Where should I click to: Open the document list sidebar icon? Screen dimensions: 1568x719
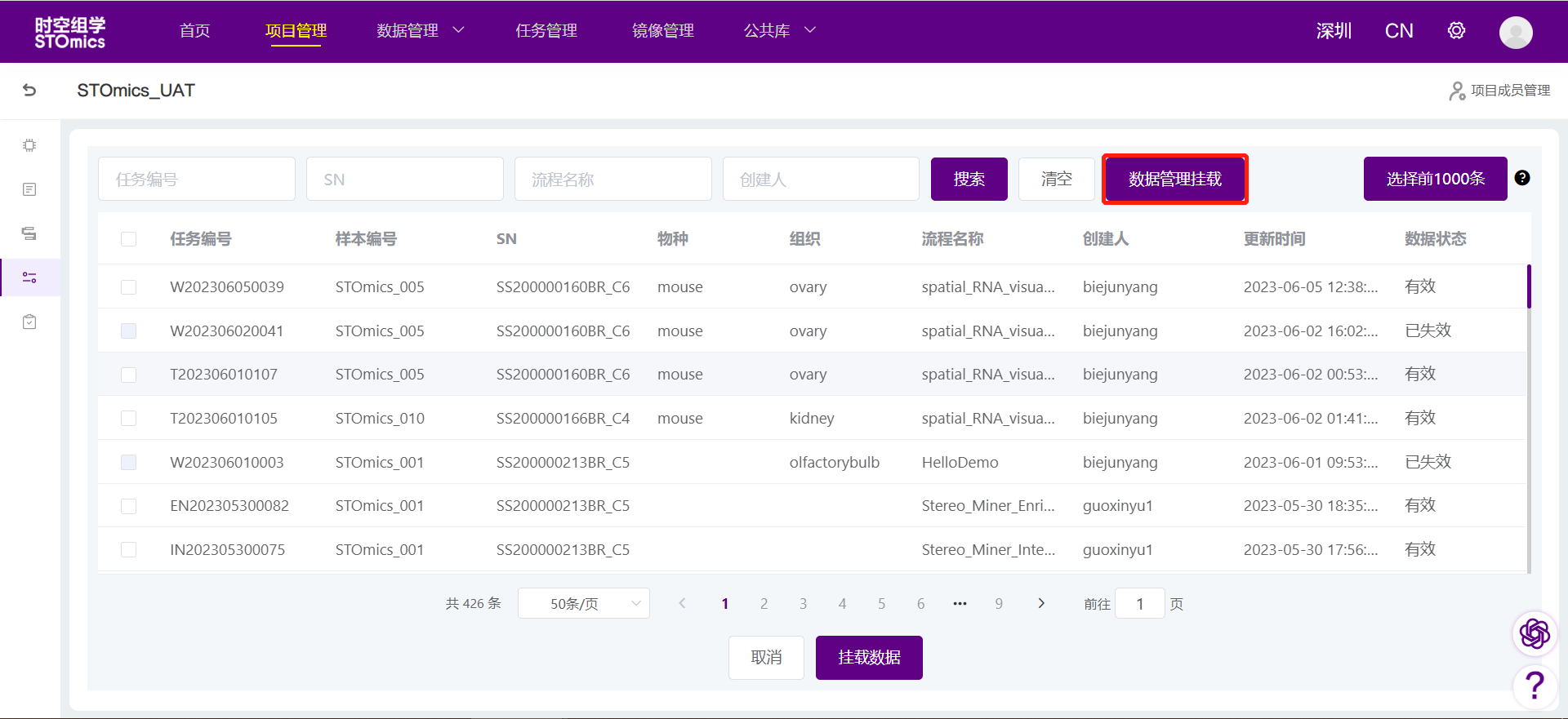click(29, 189)
